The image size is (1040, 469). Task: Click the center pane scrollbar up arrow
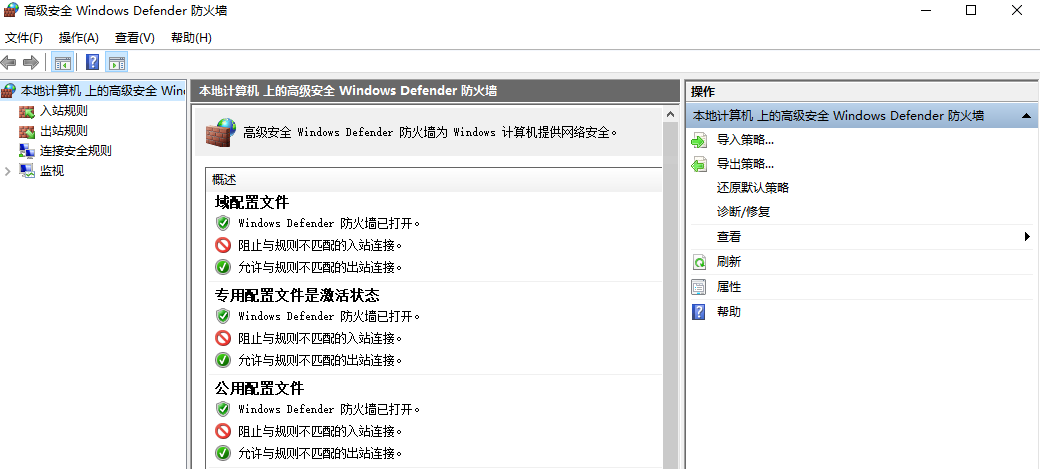click(671, 113)
